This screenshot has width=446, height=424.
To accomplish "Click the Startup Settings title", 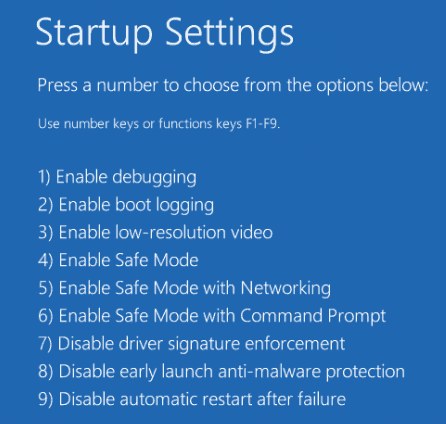I will [x=164, y=33].
